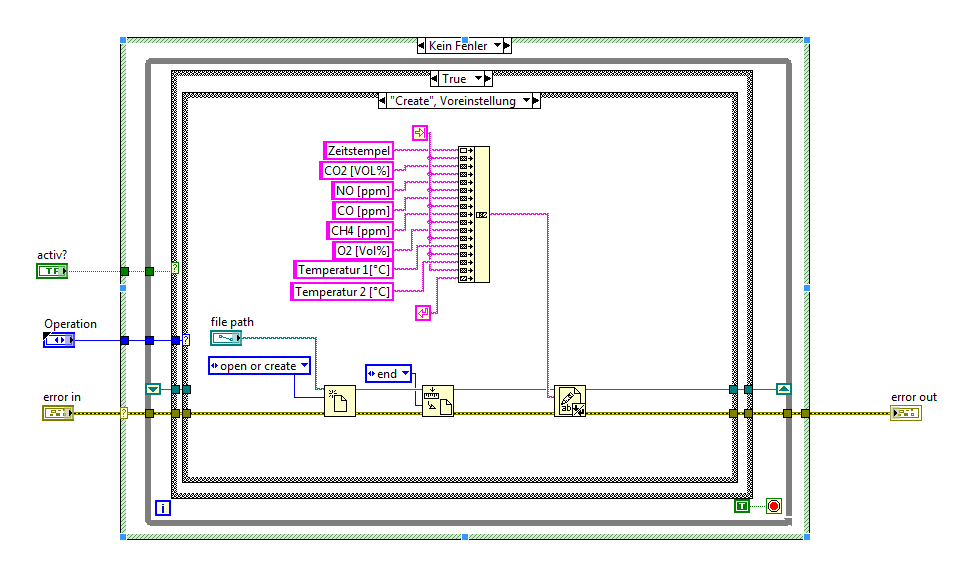958x562 pixels.
Task: Toggle the activ? boolean control terminal
Action: click(52, 271)
